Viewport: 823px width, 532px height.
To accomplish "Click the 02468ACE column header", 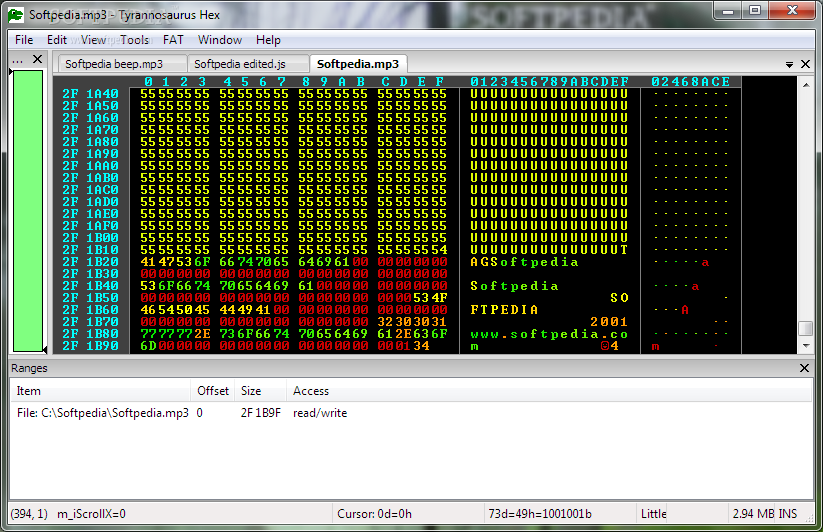I will pyautogui.click(x=691, y=82).
